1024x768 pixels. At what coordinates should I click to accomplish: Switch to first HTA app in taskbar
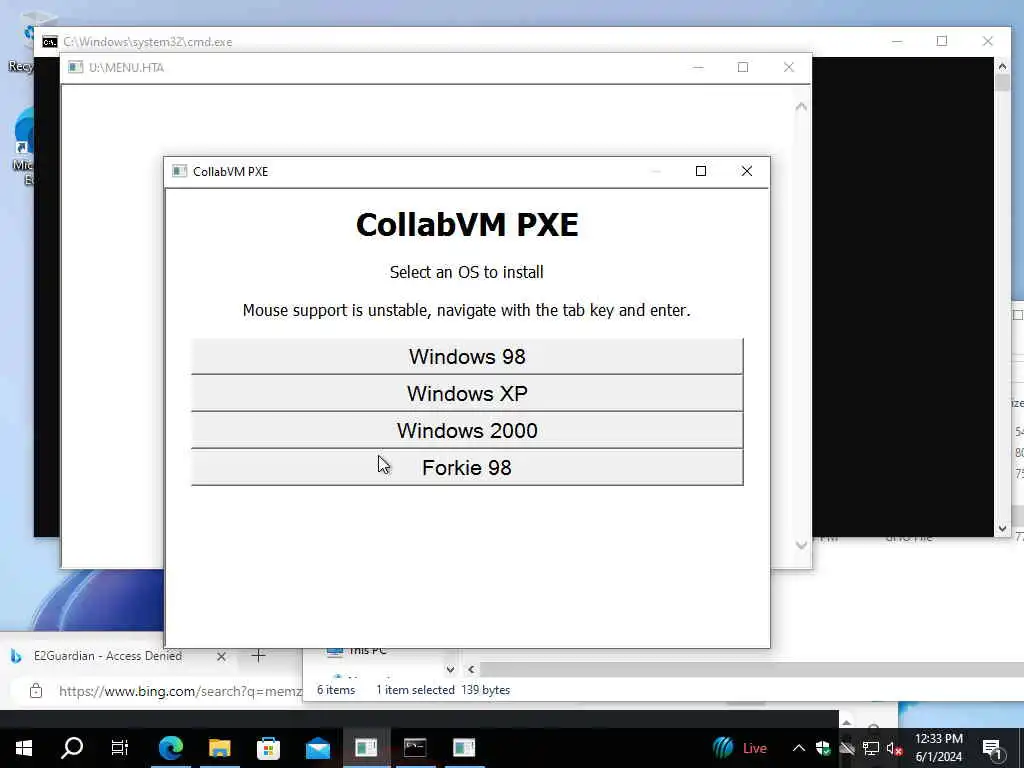[x=366, y=748]
